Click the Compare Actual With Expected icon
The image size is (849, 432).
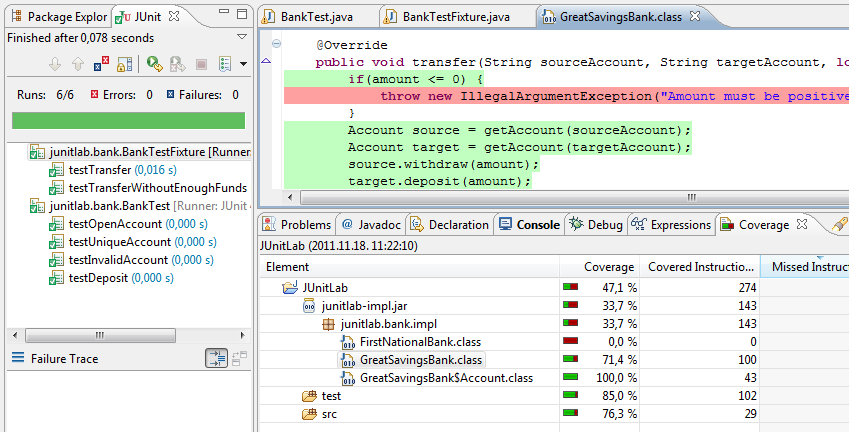[x=239, y=358]
